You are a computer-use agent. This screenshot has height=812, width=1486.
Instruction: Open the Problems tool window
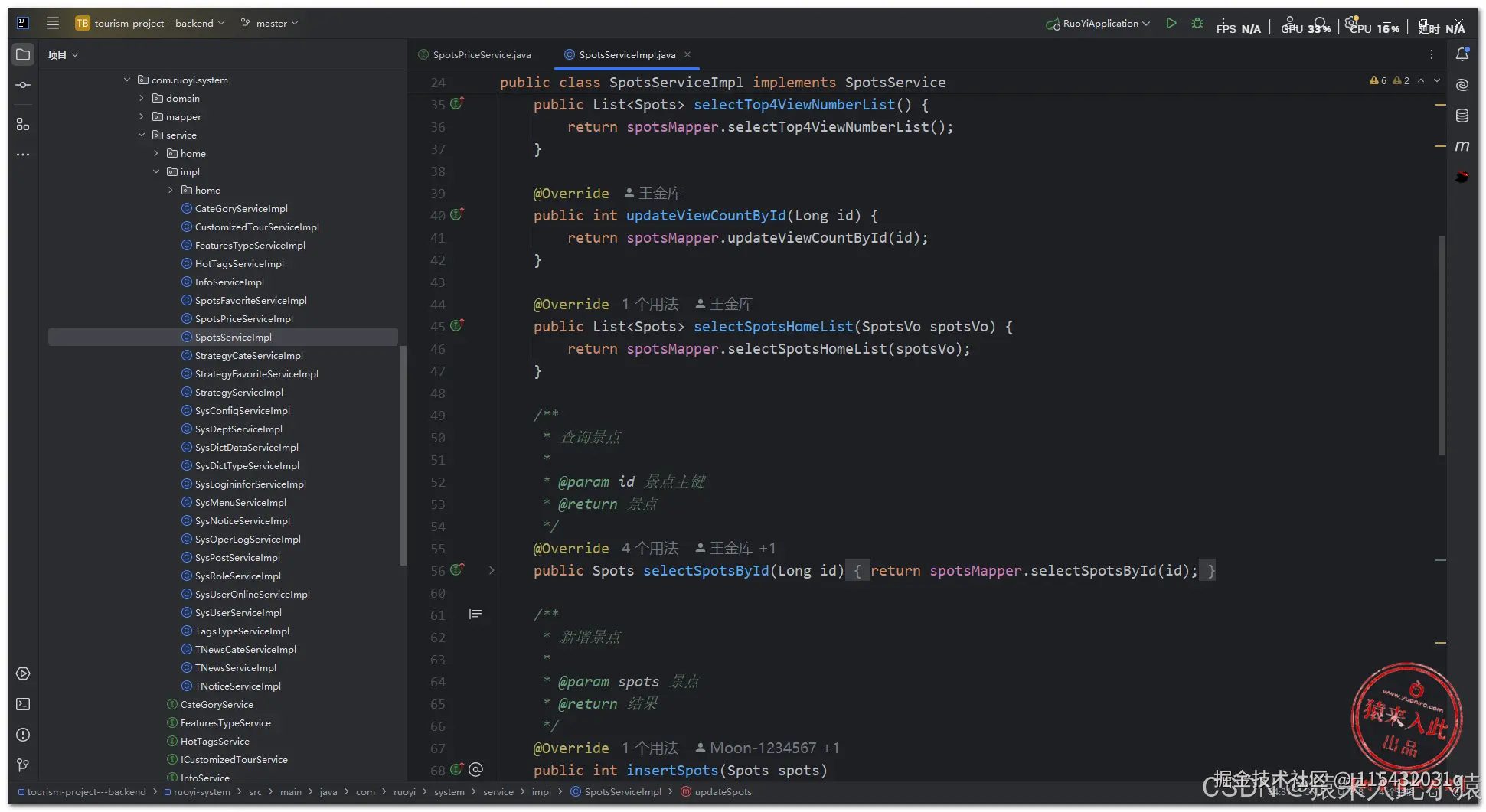[x=23, y=735]
